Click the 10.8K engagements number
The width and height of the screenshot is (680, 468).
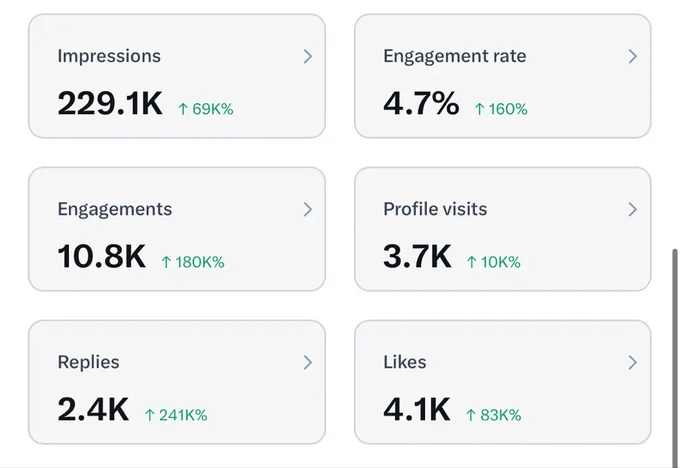(101, 256)
